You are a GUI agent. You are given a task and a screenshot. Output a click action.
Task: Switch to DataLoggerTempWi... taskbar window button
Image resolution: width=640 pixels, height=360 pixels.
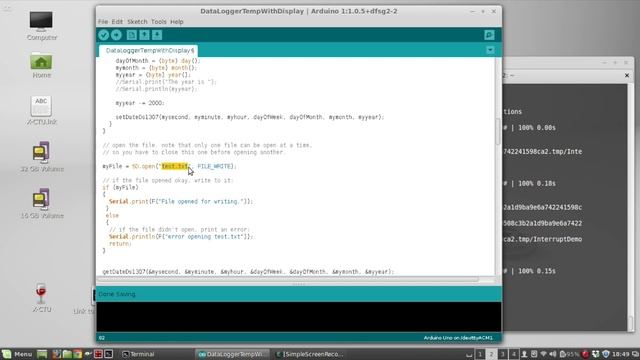pyautogui.click(x=232, y=354)
